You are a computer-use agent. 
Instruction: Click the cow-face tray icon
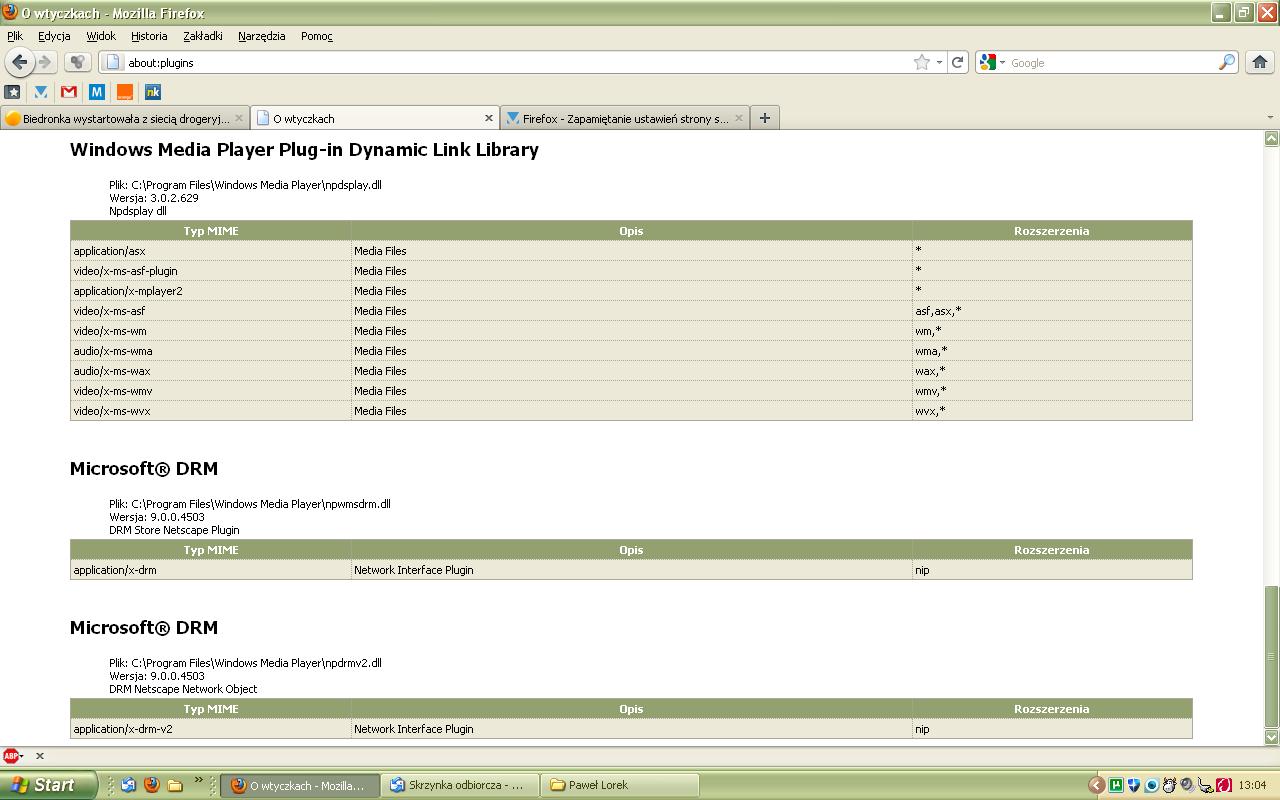[x=1169, y=785]
